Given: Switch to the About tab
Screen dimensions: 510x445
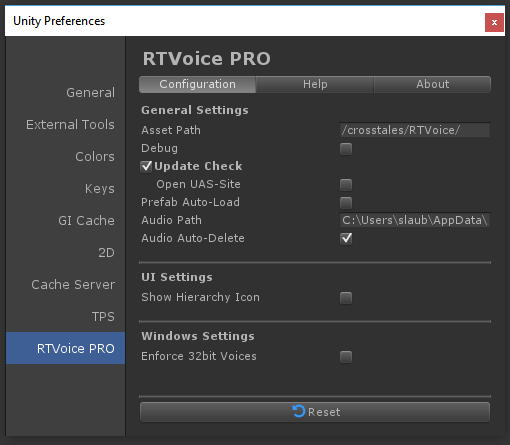Looking at the screenshot, I should click(432, 84).
